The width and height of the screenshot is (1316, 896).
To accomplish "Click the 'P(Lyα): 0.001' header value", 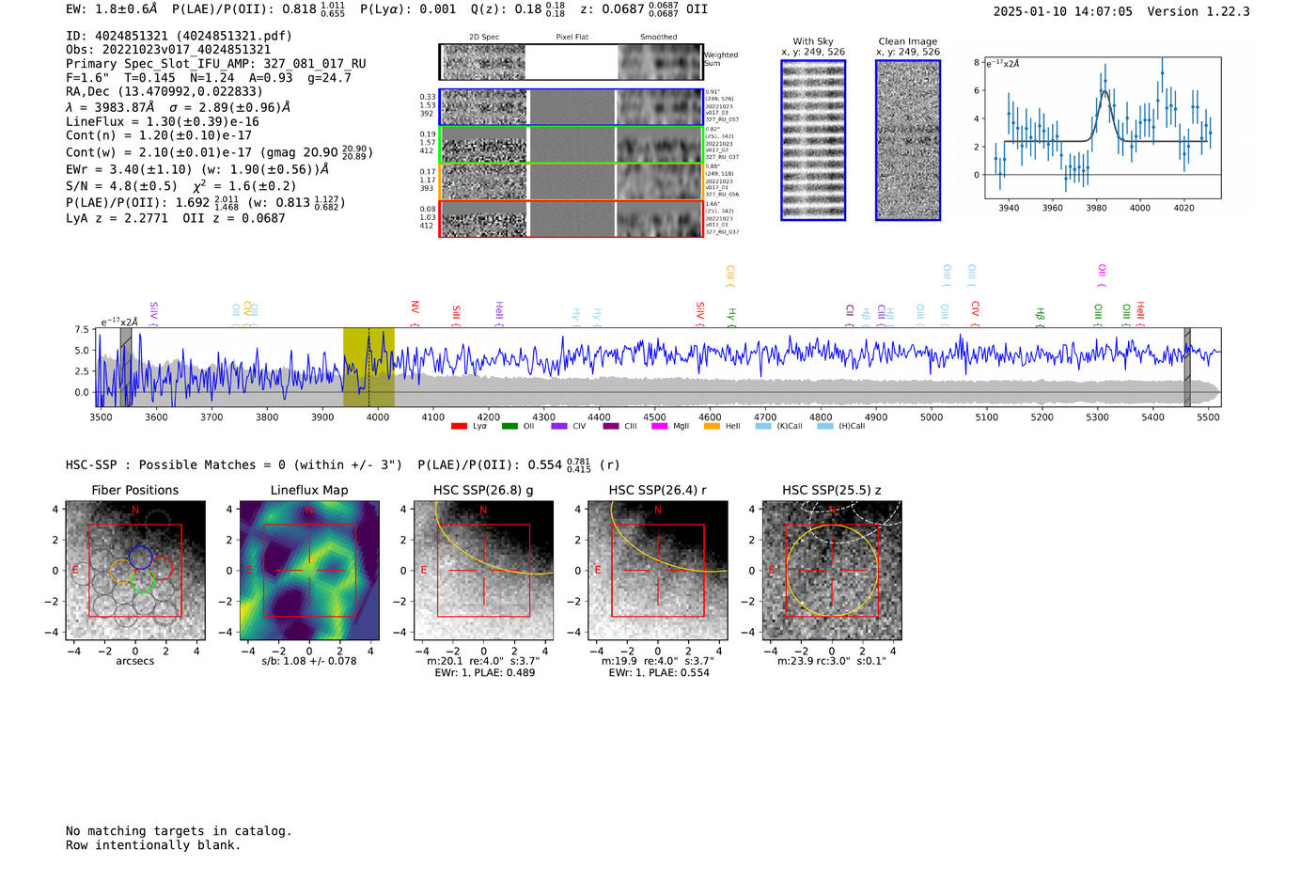I will pos(408,9).
